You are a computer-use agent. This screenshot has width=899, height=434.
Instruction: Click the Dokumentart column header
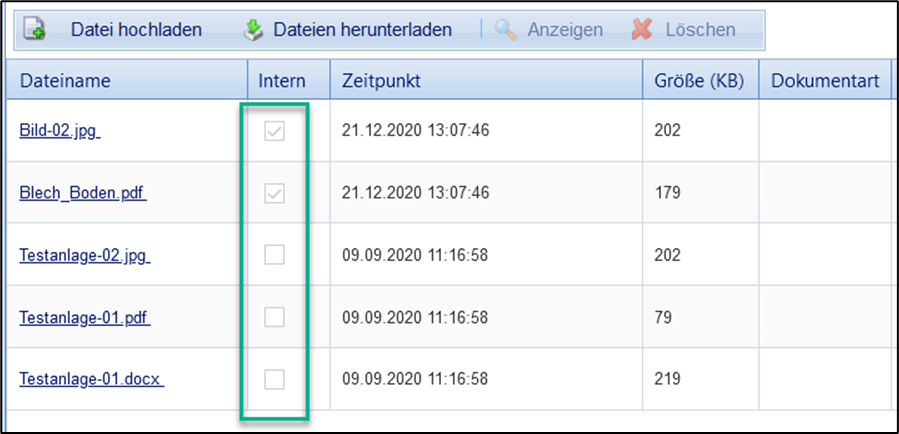click(x=824, y=80)
